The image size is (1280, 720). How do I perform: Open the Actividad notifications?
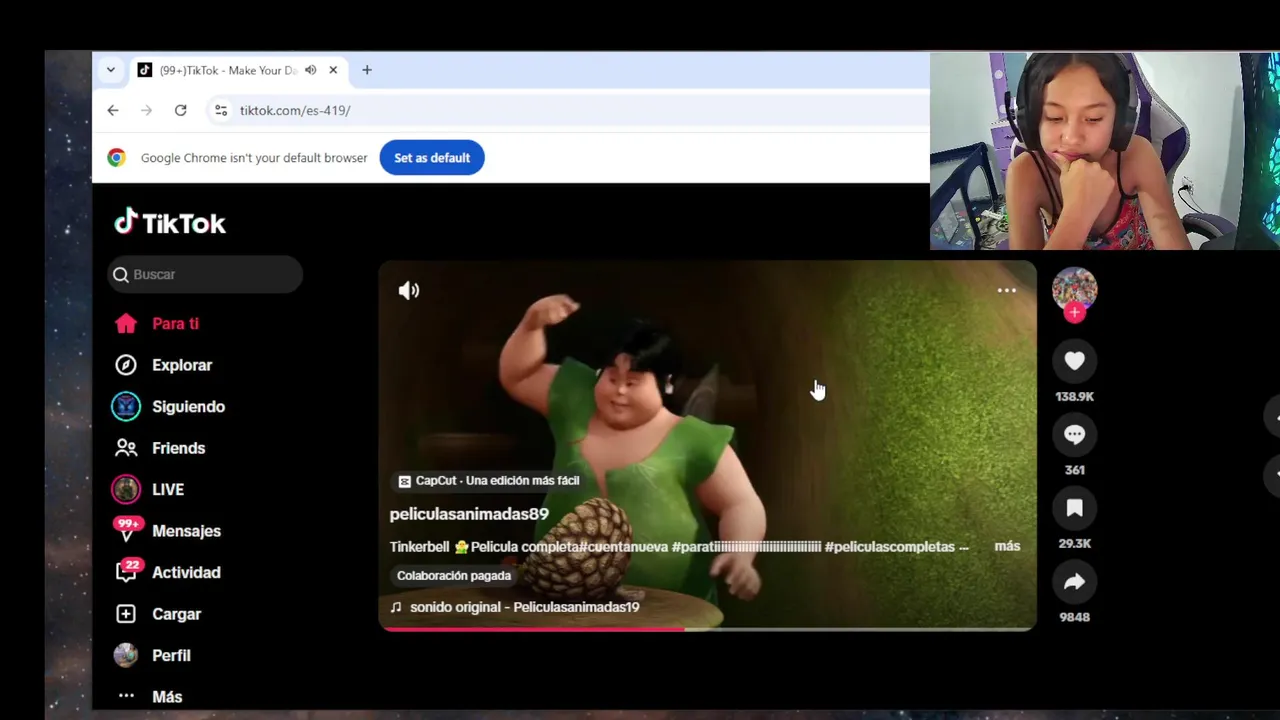(x=167, y=572)
